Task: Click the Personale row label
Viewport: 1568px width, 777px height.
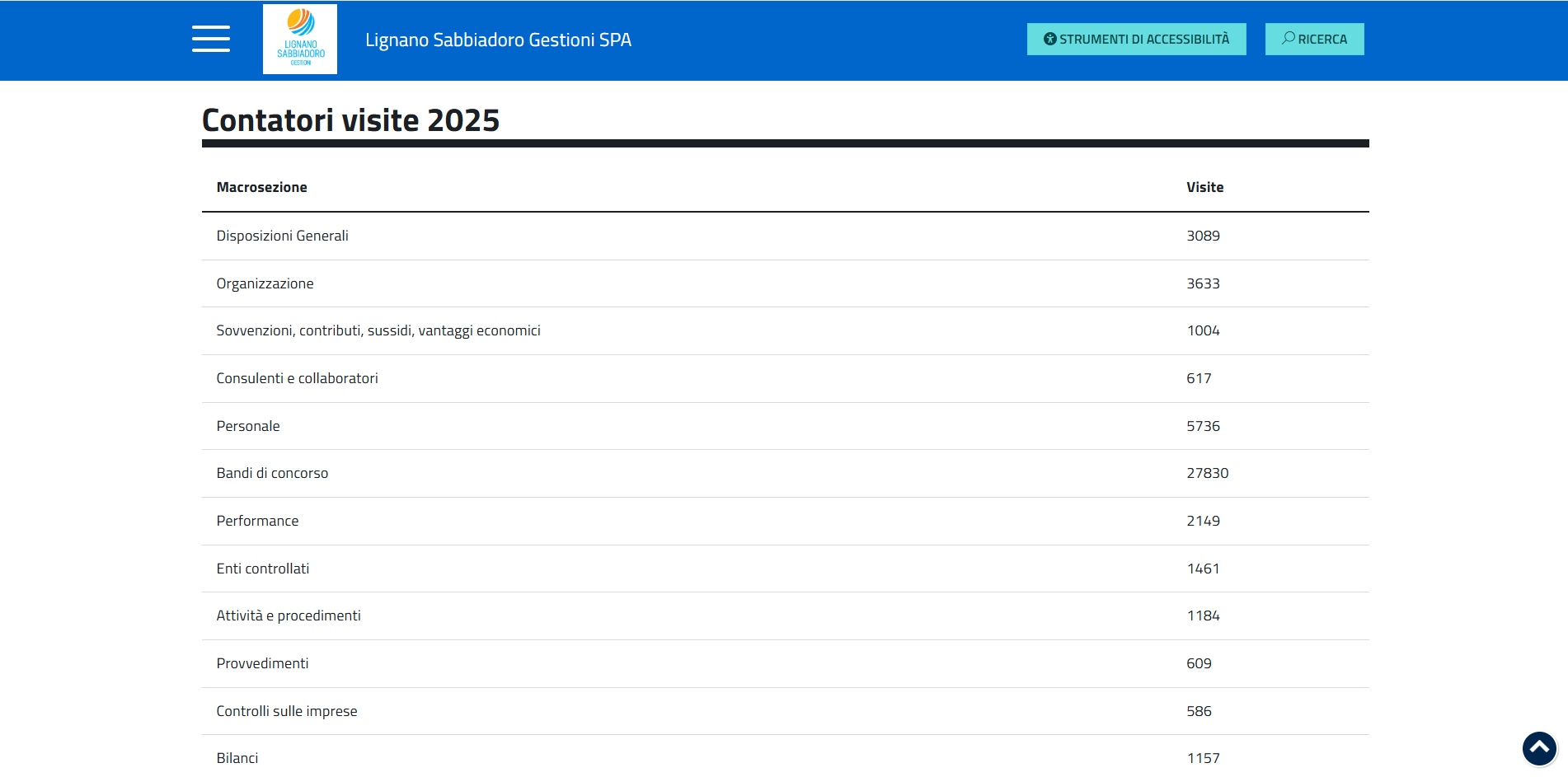Action: tap(248, 427)
